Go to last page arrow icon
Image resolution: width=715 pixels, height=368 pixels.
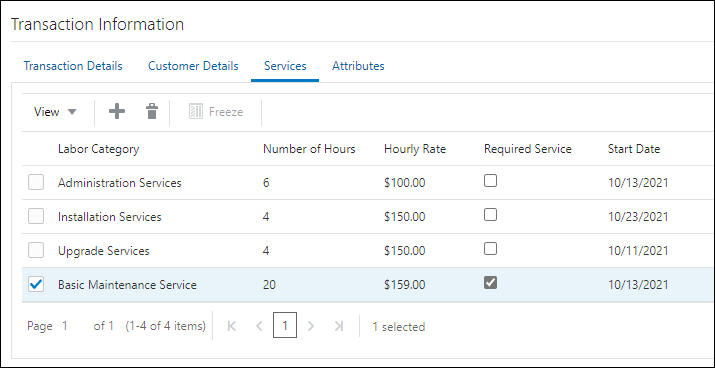click(x=338, y=326)
